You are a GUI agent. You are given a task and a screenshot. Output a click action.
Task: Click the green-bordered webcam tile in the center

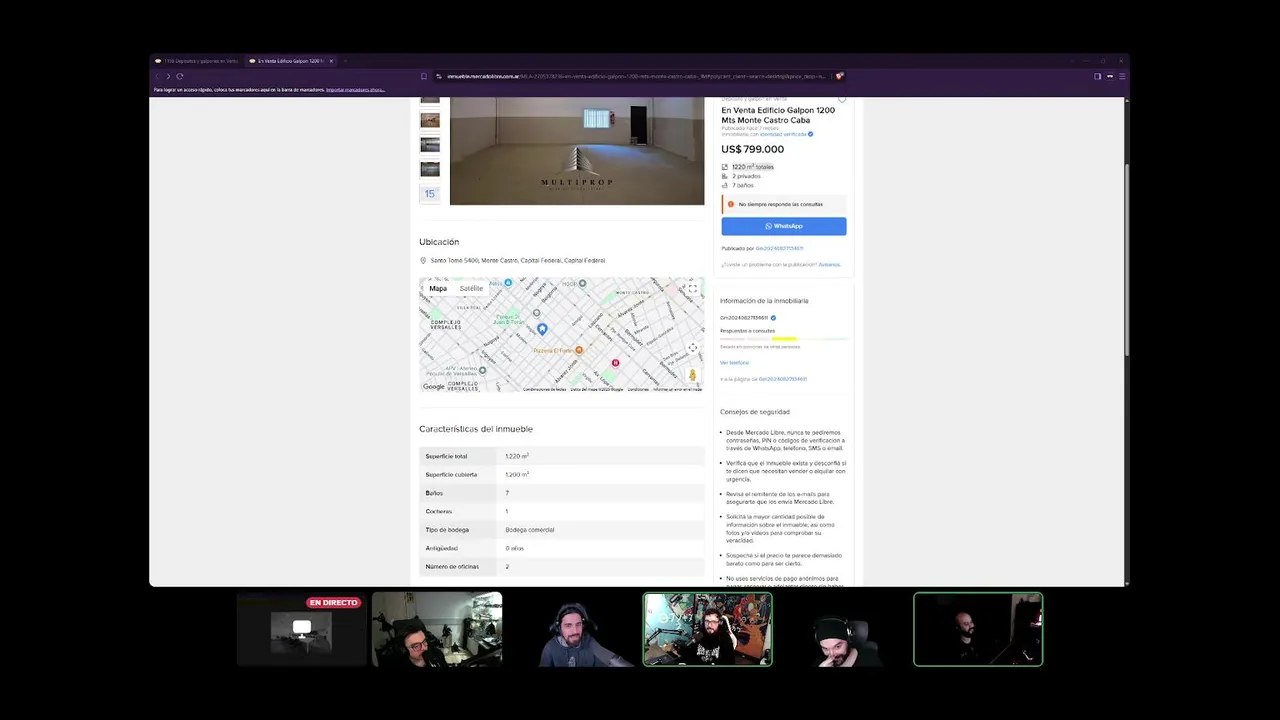pos(708,629)
